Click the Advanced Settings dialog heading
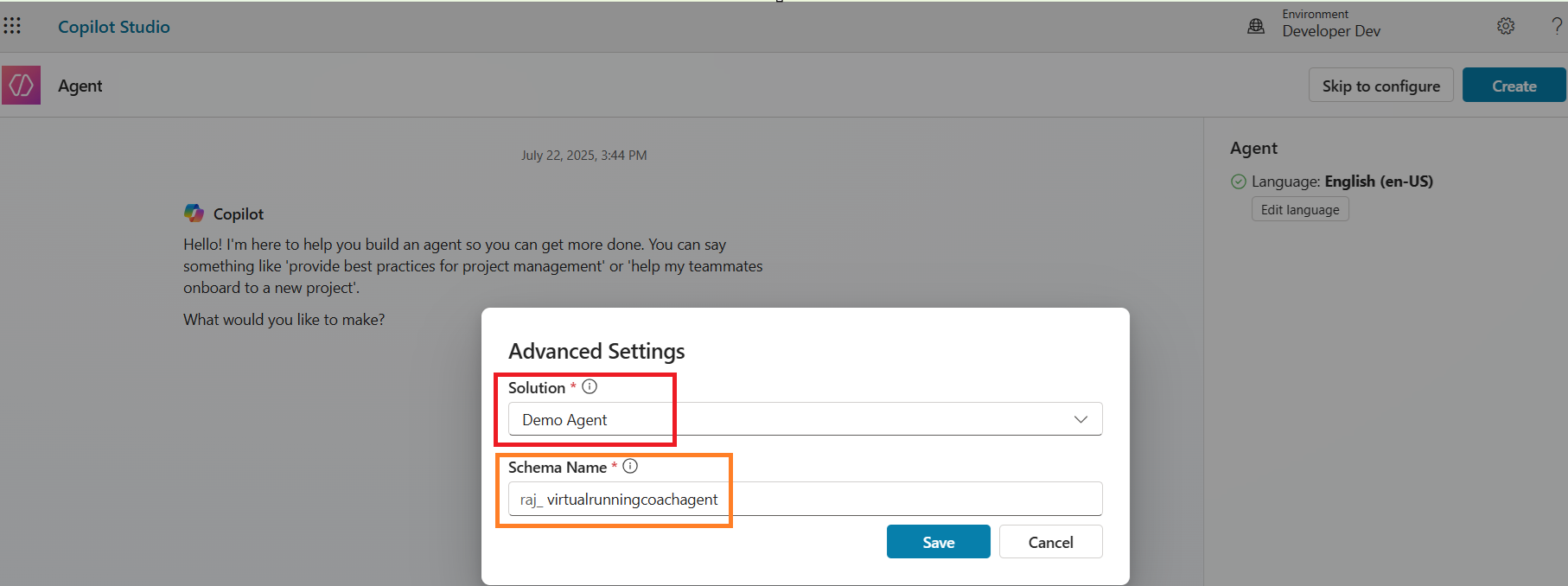Viewport: 1568px width, 586px height. [596, 351]
